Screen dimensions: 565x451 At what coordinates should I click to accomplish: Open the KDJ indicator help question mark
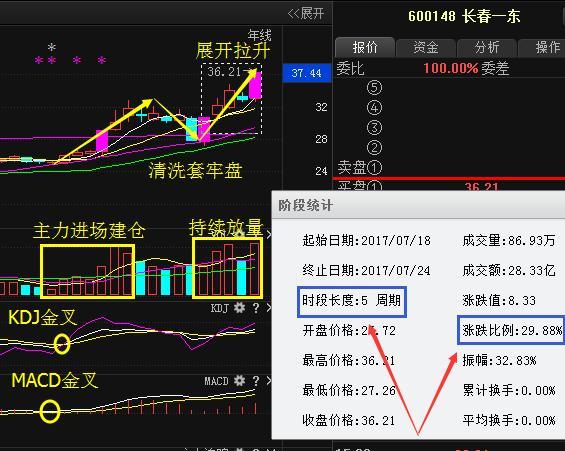point(256,308)
